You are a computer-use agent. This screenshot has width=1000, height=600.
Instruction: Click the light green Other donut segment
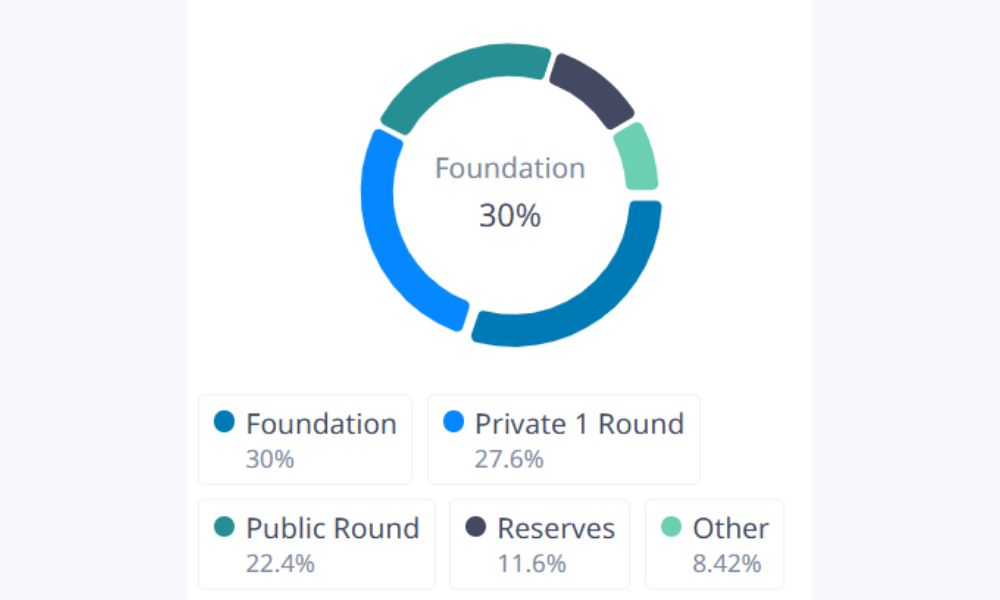[638, 157]
